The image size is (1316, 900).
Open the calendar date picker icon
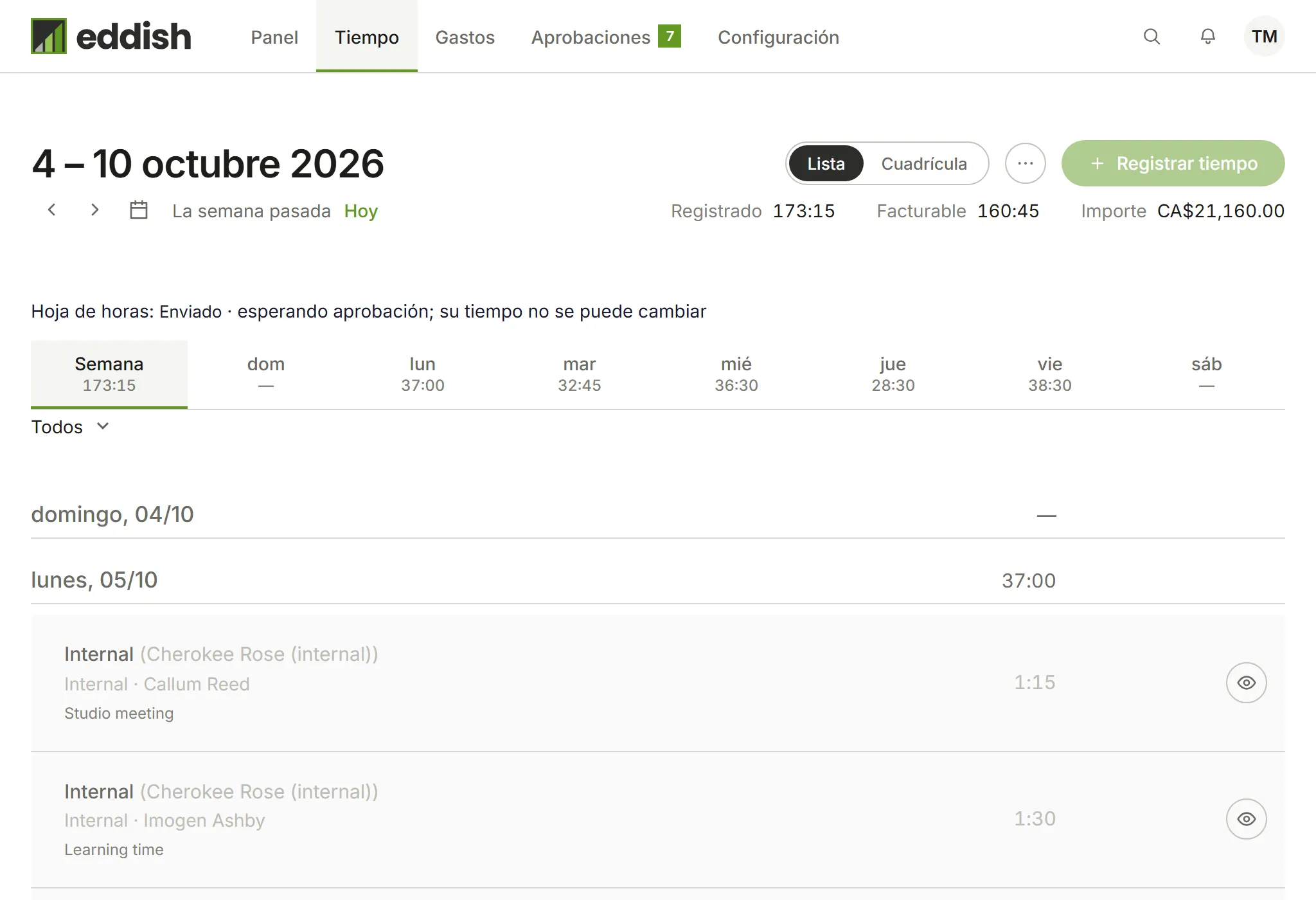click(x=139, y=210)
